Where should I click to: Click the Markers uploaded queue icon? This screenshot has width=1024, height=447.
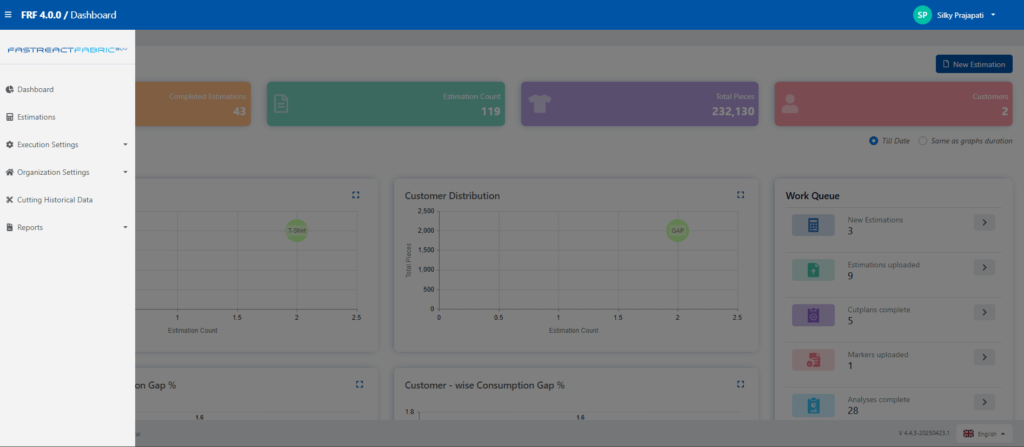813,359
